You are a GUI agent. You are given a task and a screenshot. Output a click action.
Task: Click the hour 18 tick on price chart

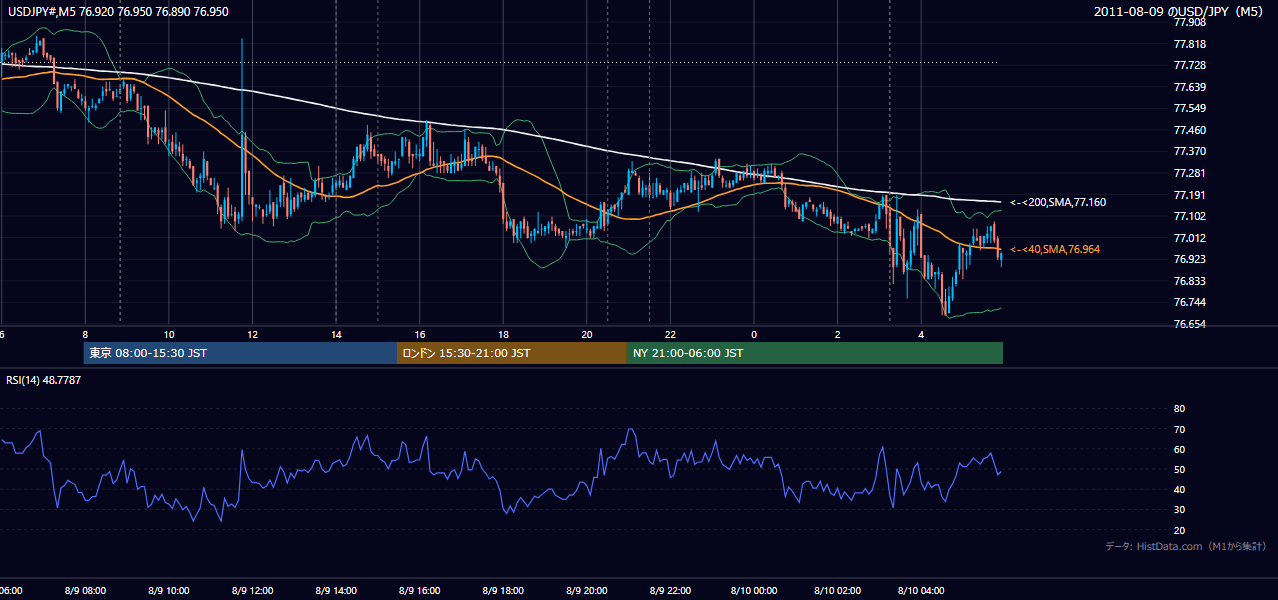click(x=503, y=334)
